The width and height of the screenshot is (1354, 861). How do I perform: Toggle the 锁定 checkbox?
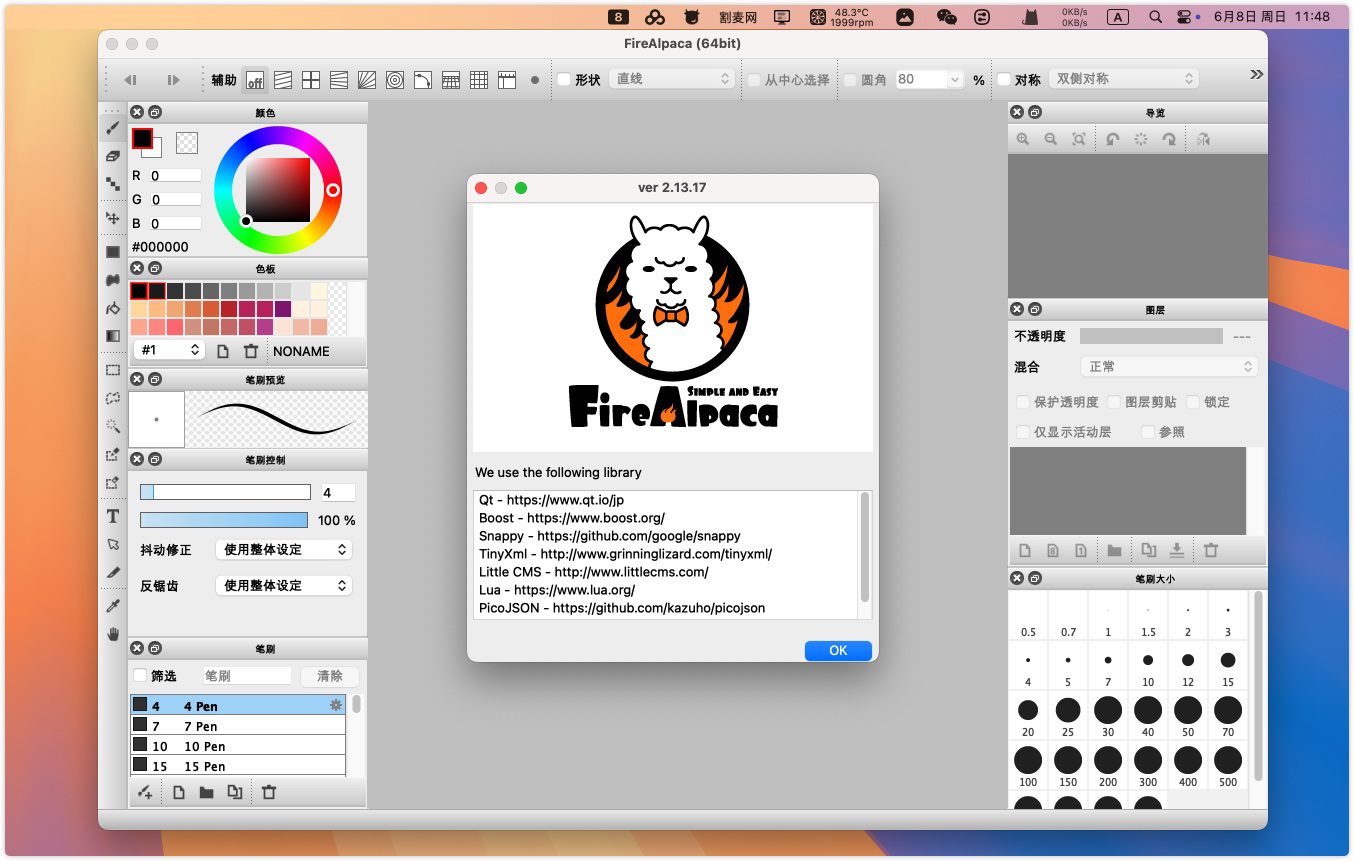(1193, 402)
